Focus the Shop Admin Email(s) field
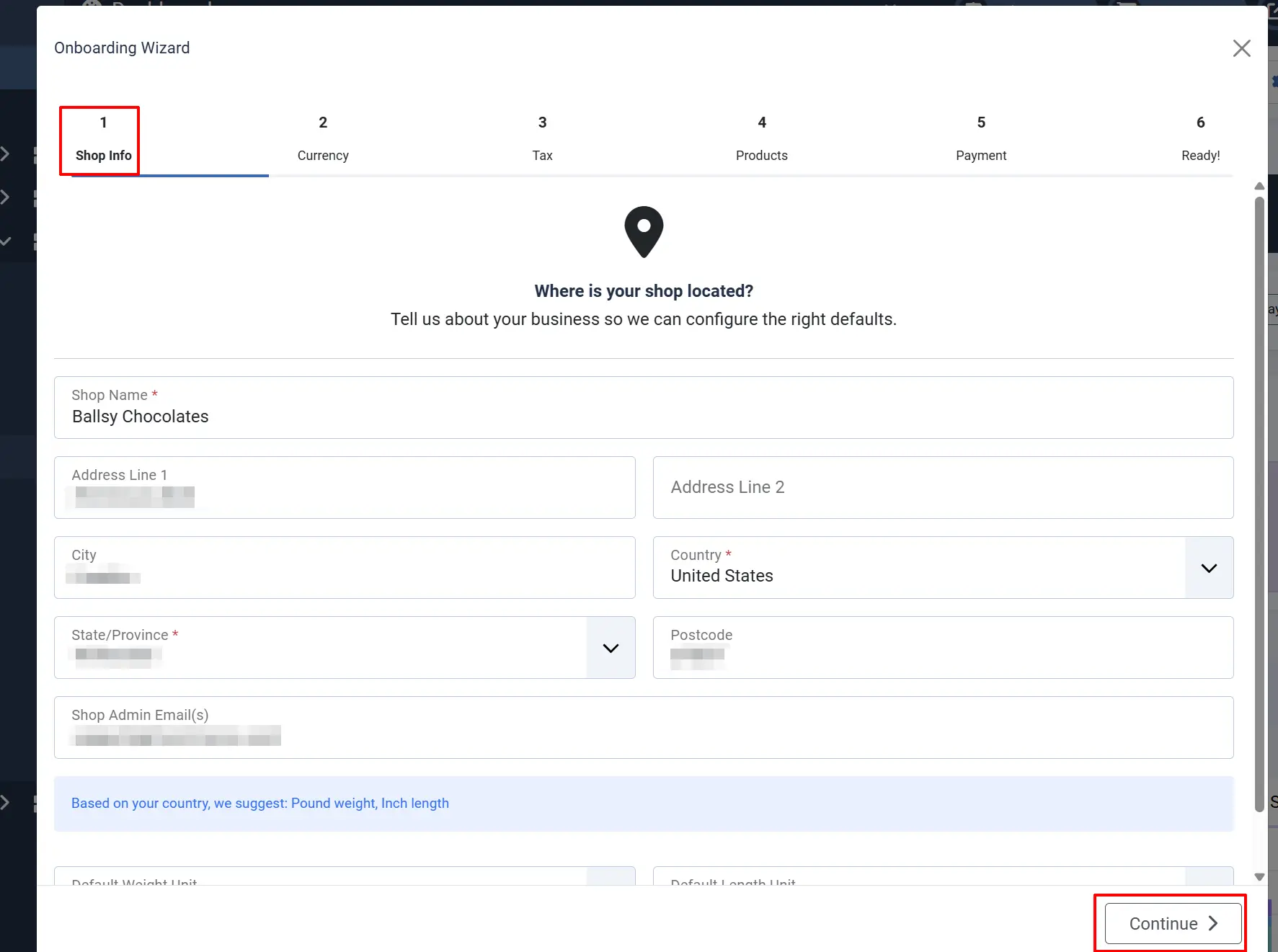Image resolution: width=1278 pixels, height=952 pixels. [x=644, y=727]
